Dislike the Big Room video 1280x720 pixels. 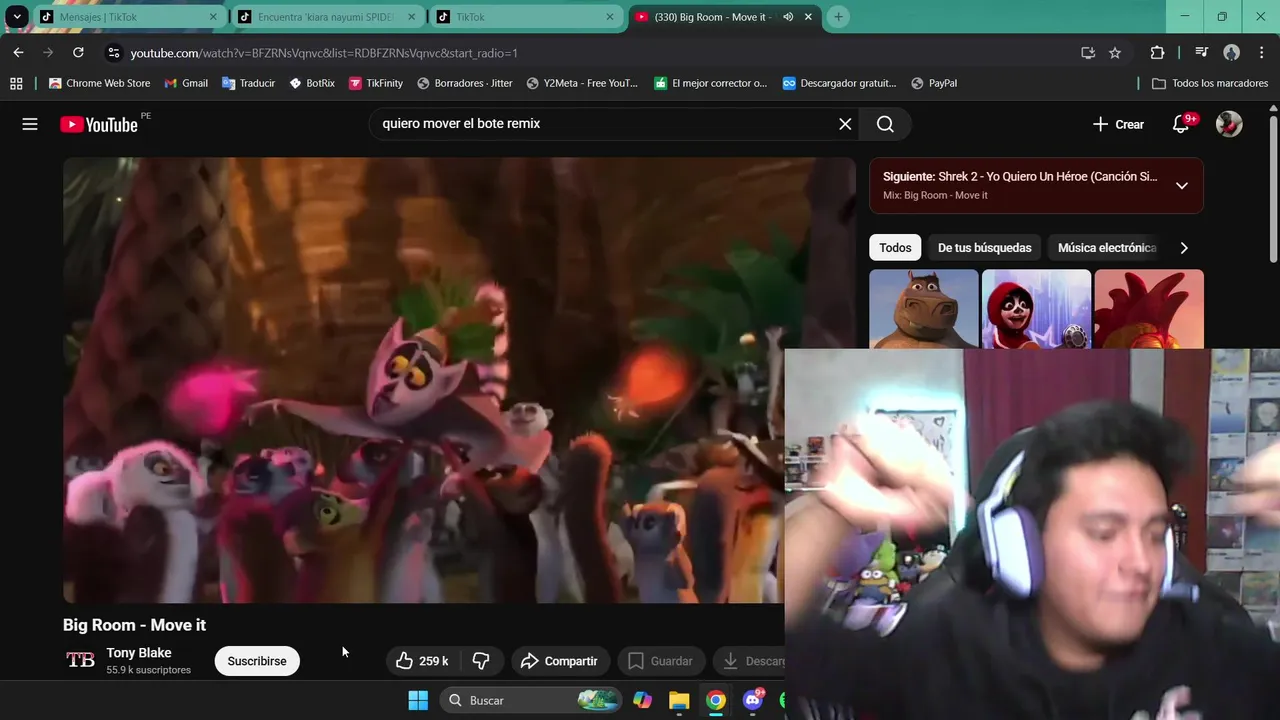(481, 661)
